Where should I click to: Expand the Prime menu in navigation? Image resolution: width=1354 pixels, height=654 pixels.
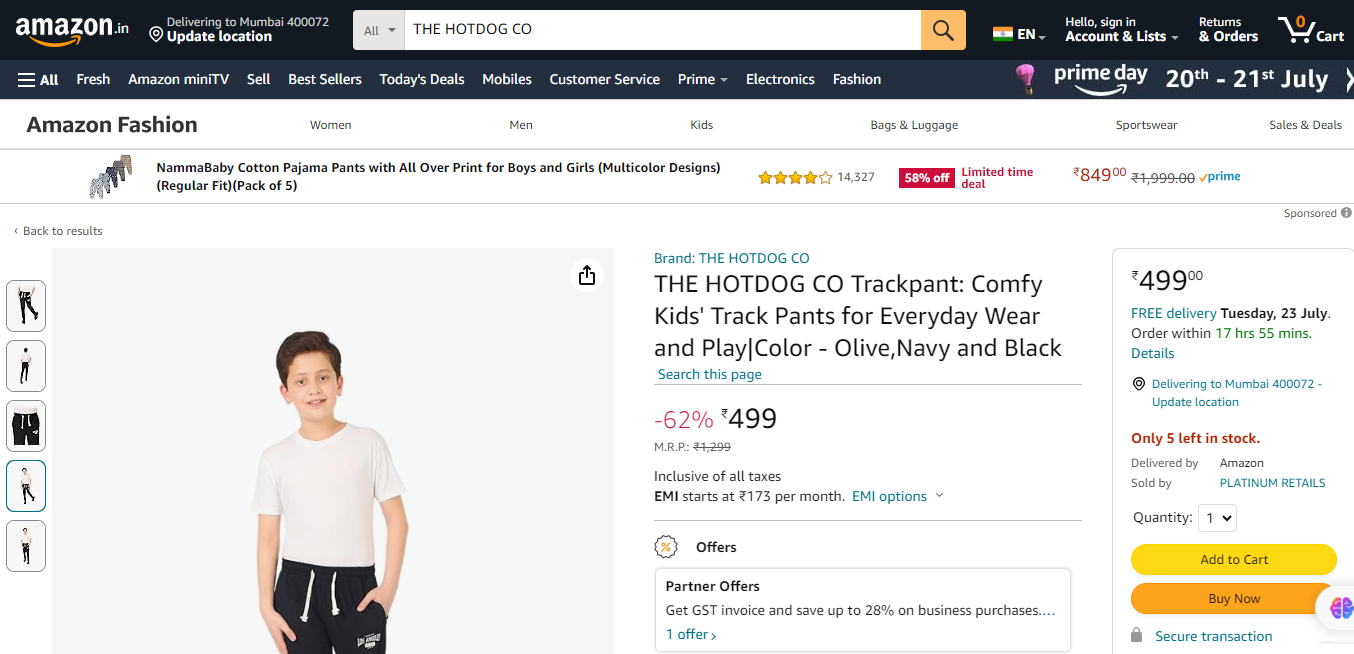pos(702,80)
